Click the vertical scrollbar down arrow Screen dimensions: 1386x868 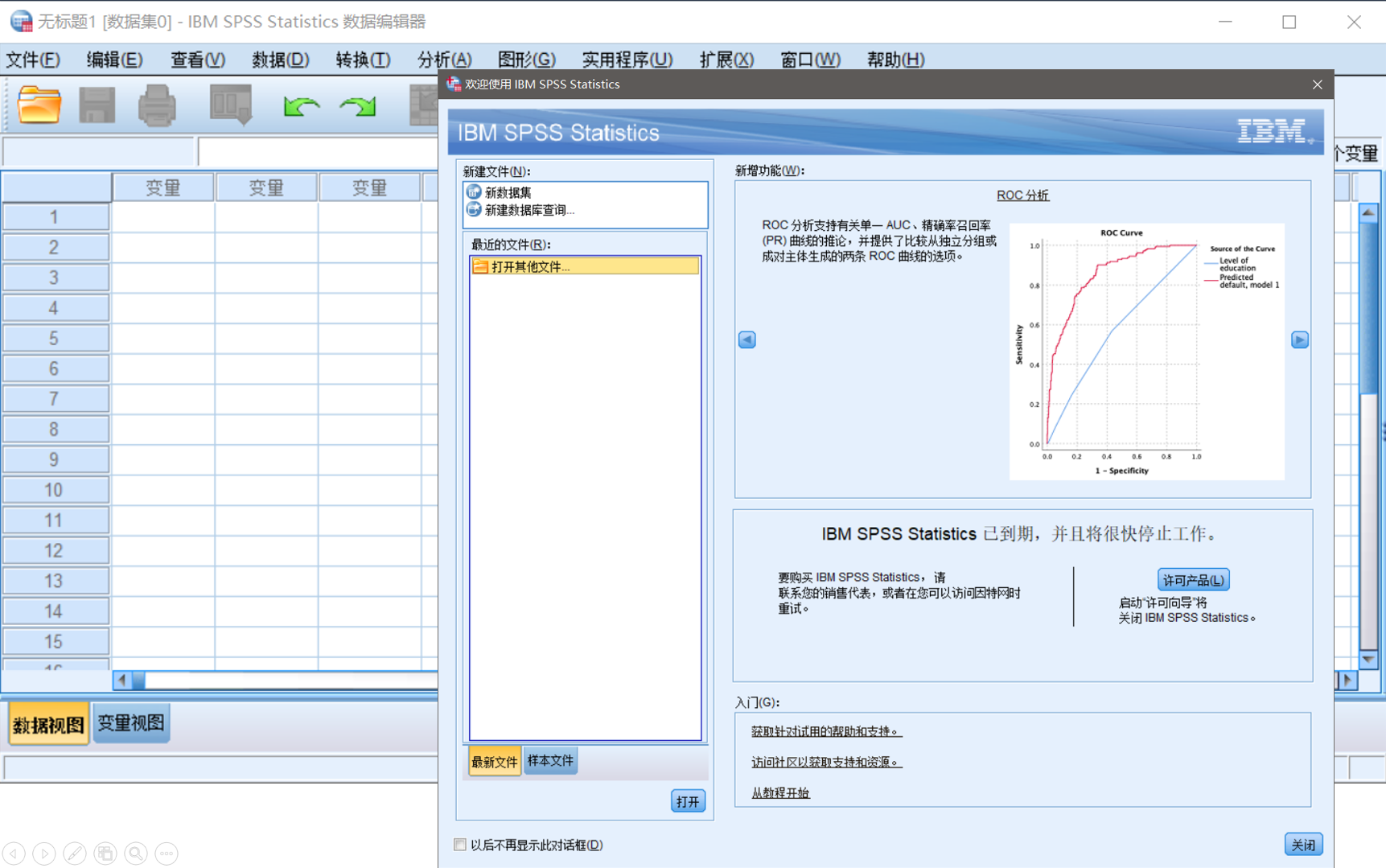tap(1368, 660)
